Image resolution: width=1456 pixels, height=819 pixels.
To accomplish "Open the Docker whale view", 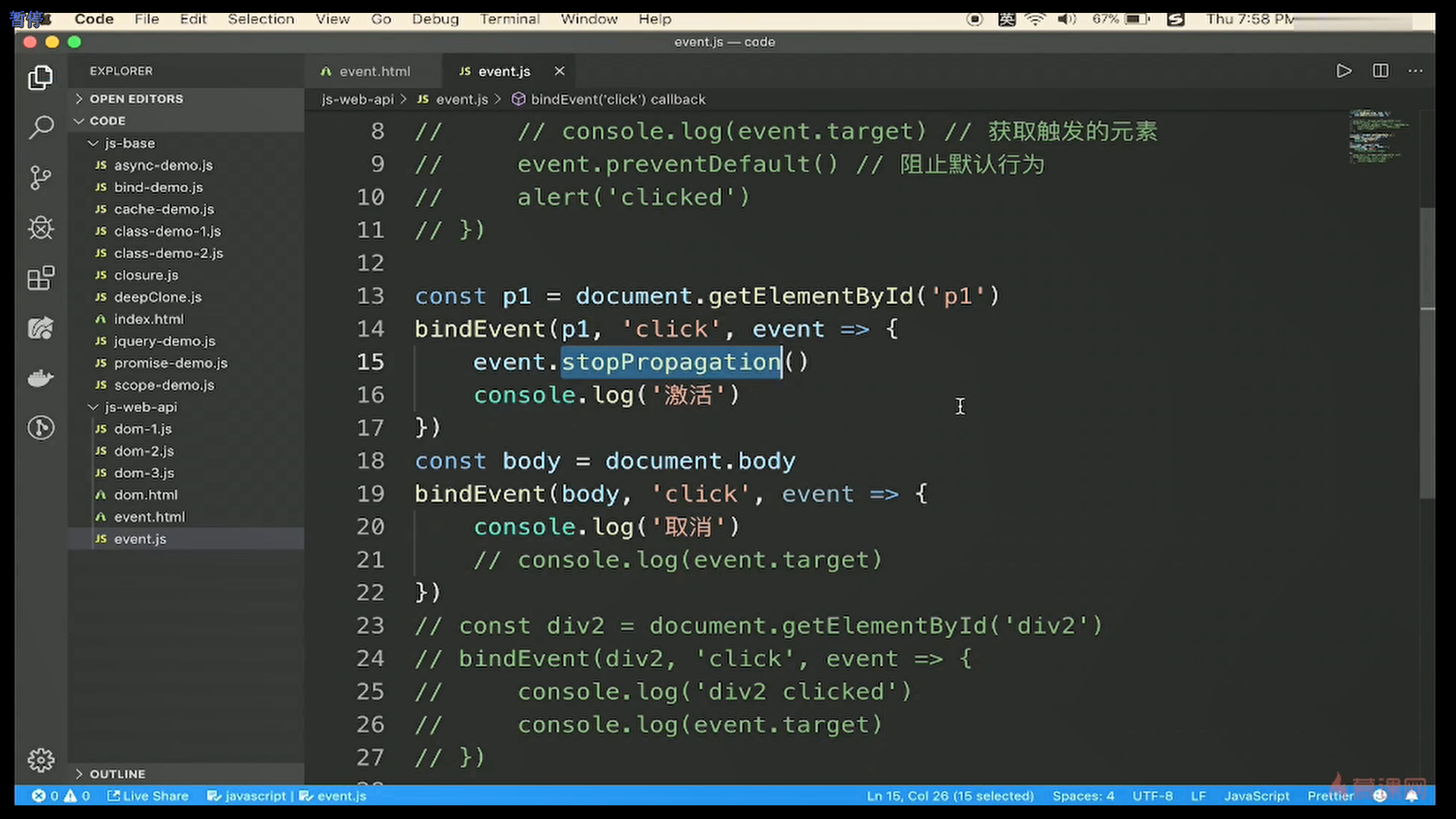I will (41, 378).
